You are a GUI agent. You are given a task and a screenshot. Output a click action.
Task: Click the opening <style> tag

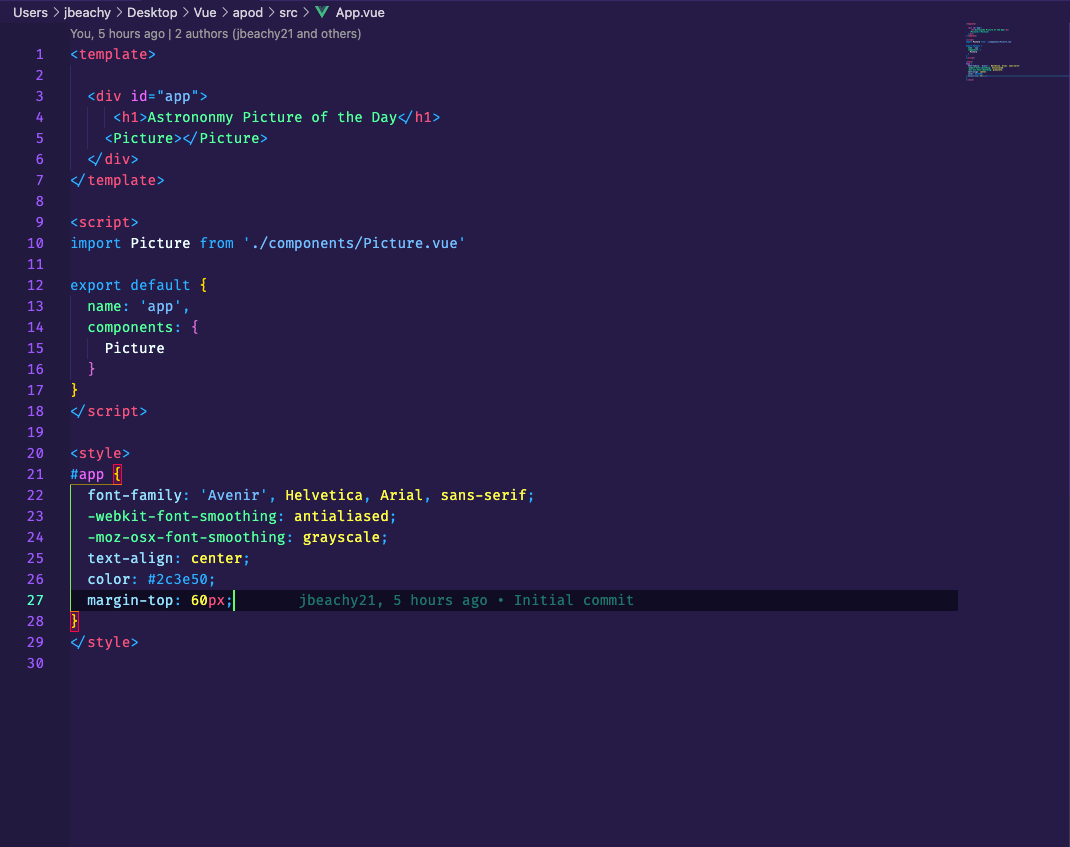pos(100,453)
